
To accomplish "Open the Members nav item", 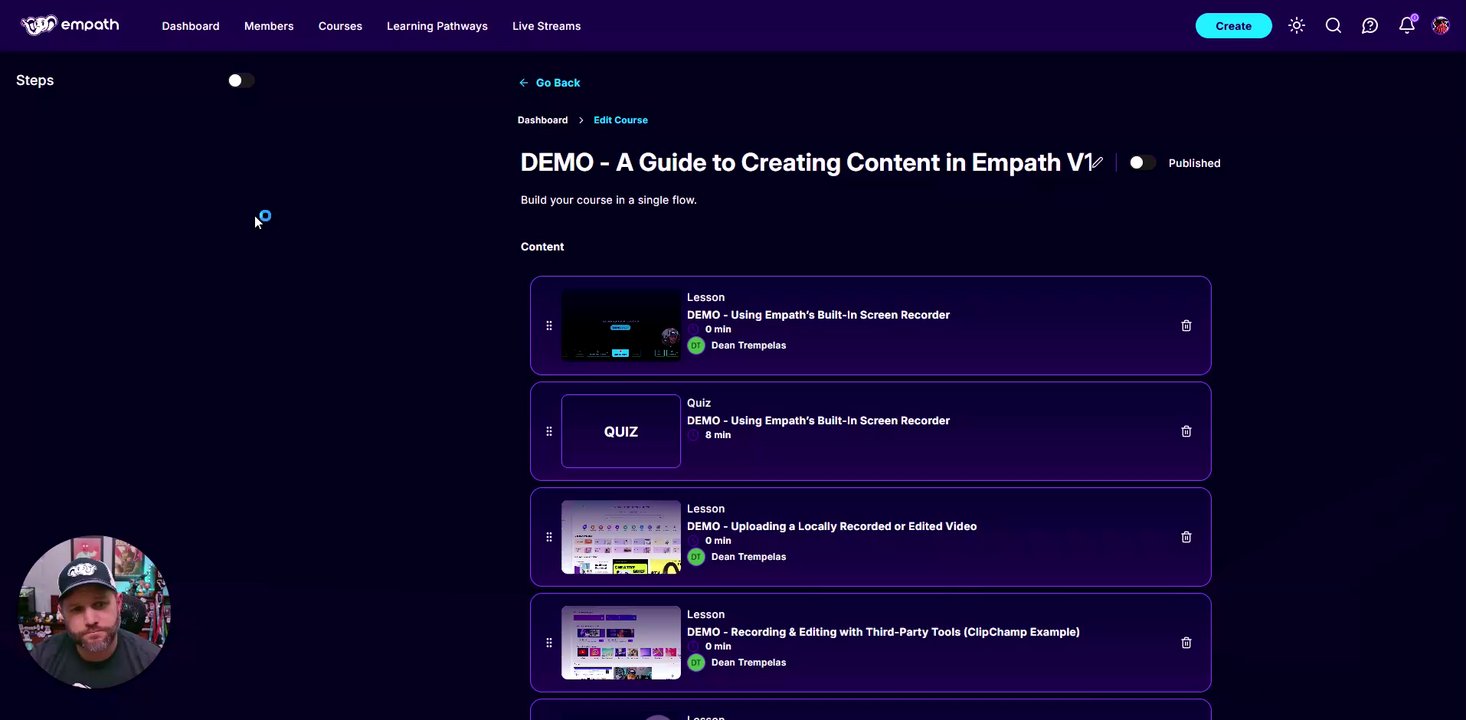I will tap(269, 26).
